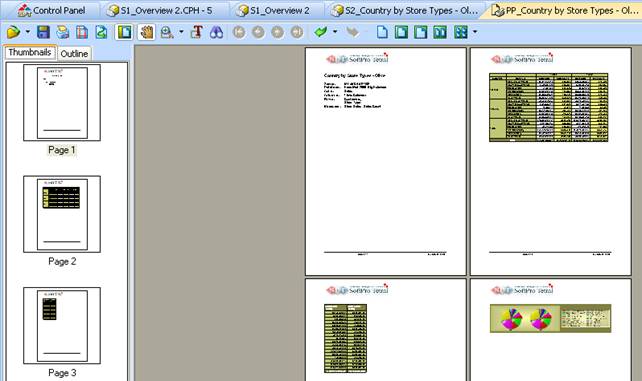The image size is (642, 381).
Task: Select the Page 2 thumbnail
Action: click(x=62, y=214)
